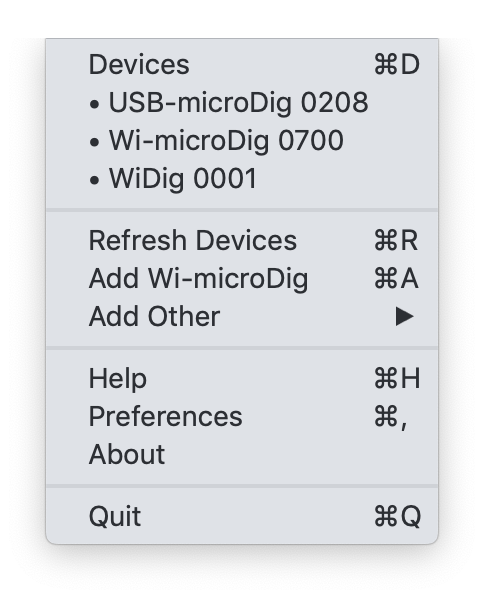Click the ⌘D shortcut label
This screenshot has height=598, width=484.
[397, 64]
